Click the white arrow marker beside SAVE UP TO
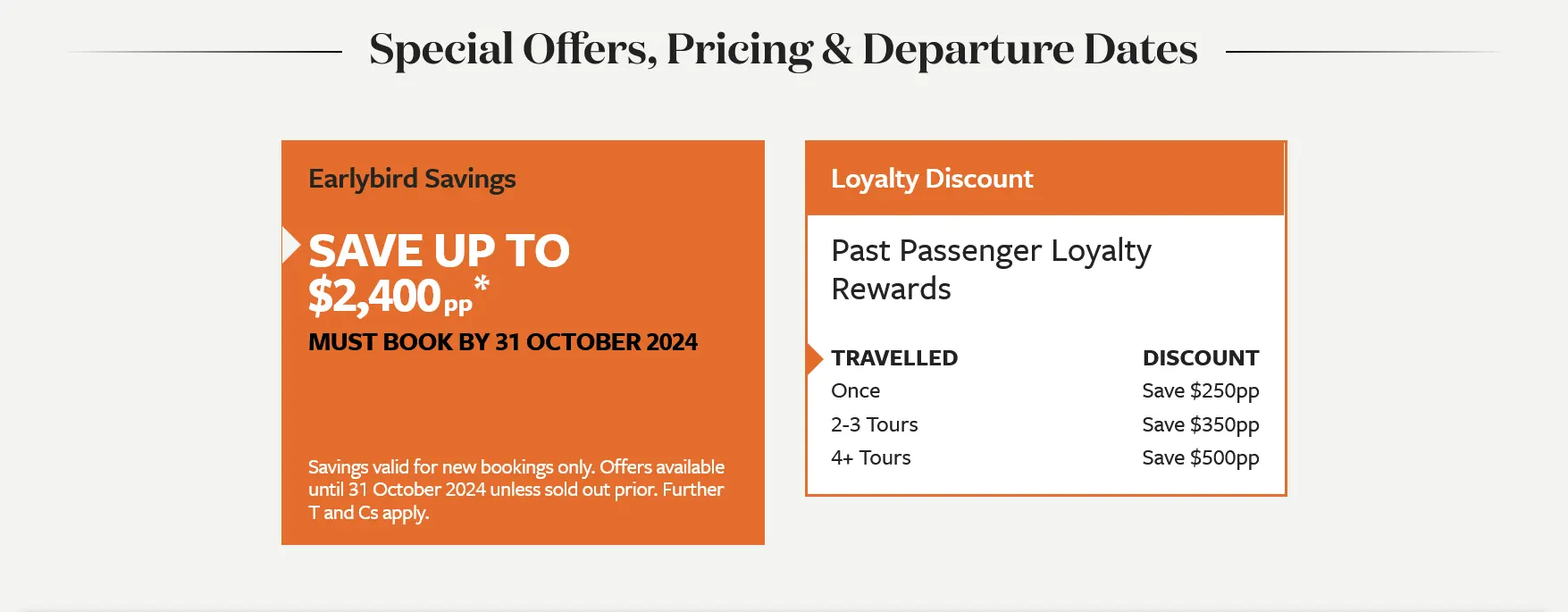This screenshot has height=612, width=1568. coord(290,245)
